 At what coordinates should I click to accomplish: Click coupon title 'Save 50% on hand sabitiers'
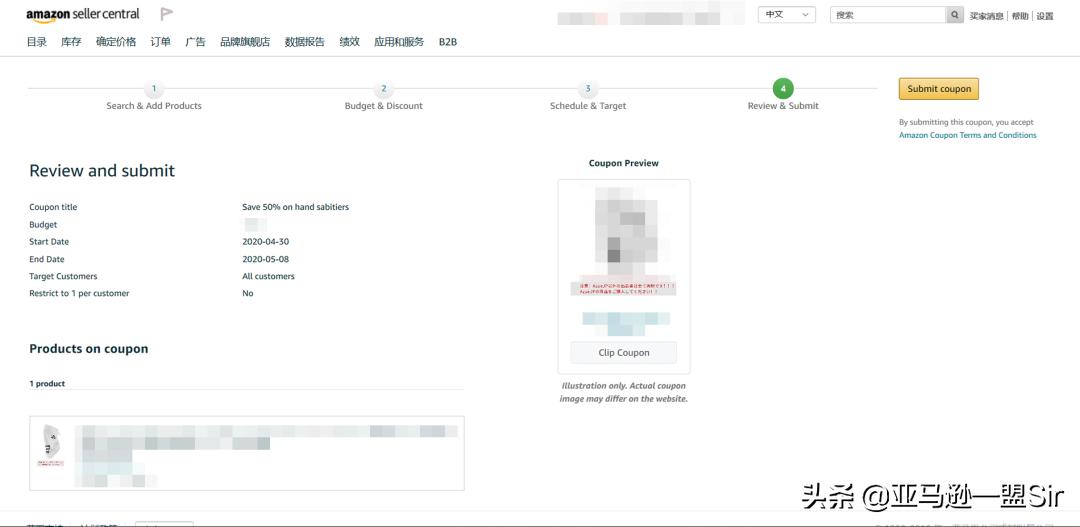pyautogui.click(x=295, y=207)
